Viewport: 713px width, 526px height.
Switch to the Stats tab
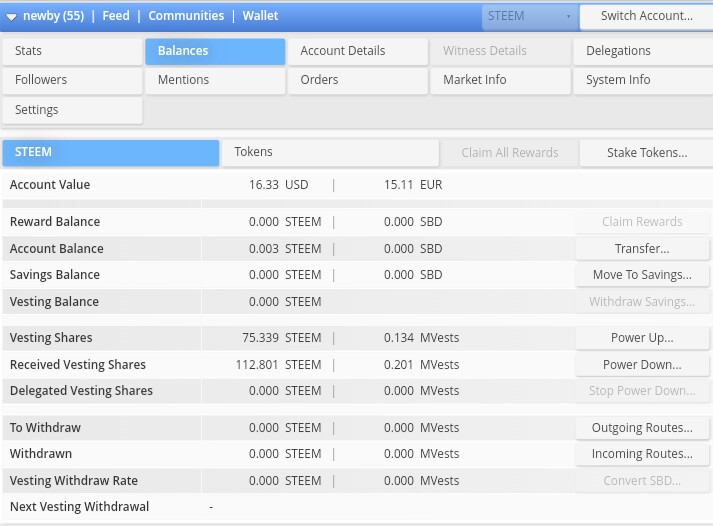click(x=72, y=51)
